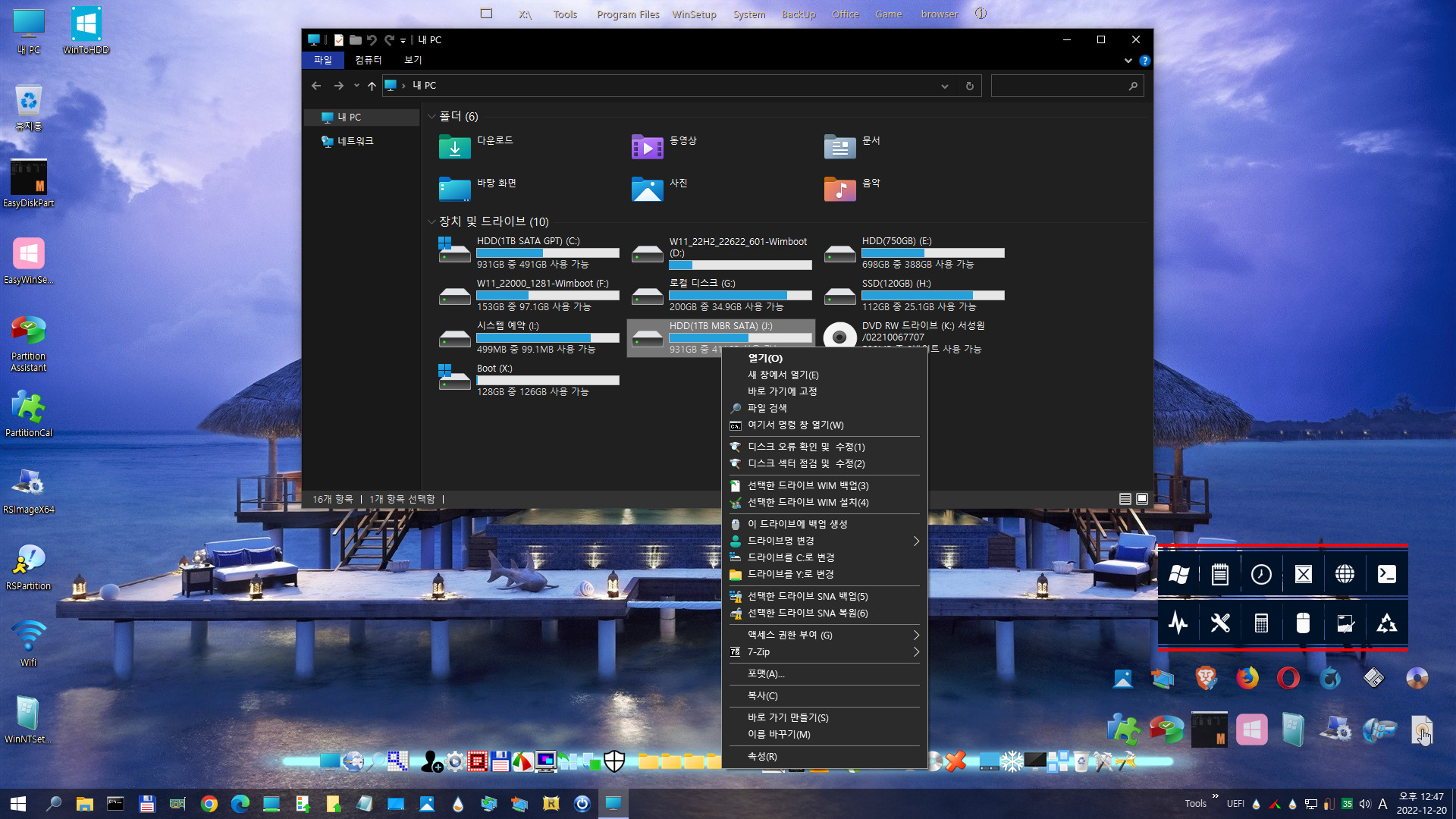Open the disc icon on the desktop
1456x819 pixels.
coord(1417,677)
